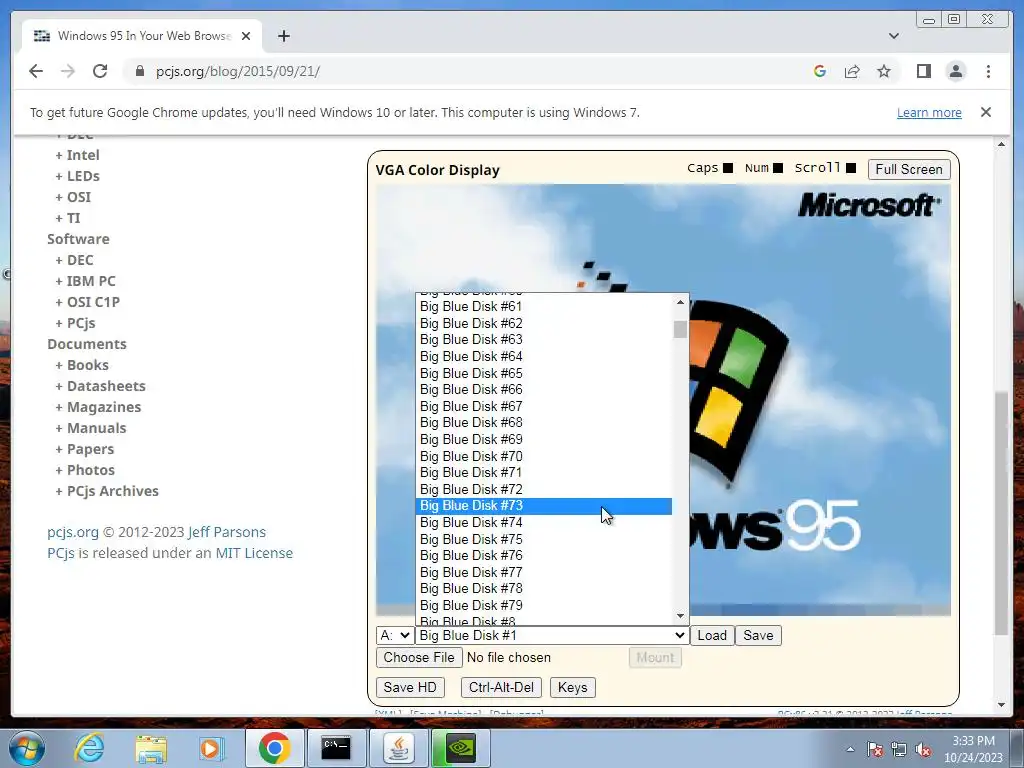Open the Big Blue Disk #1 combo box

click(552, 635)
